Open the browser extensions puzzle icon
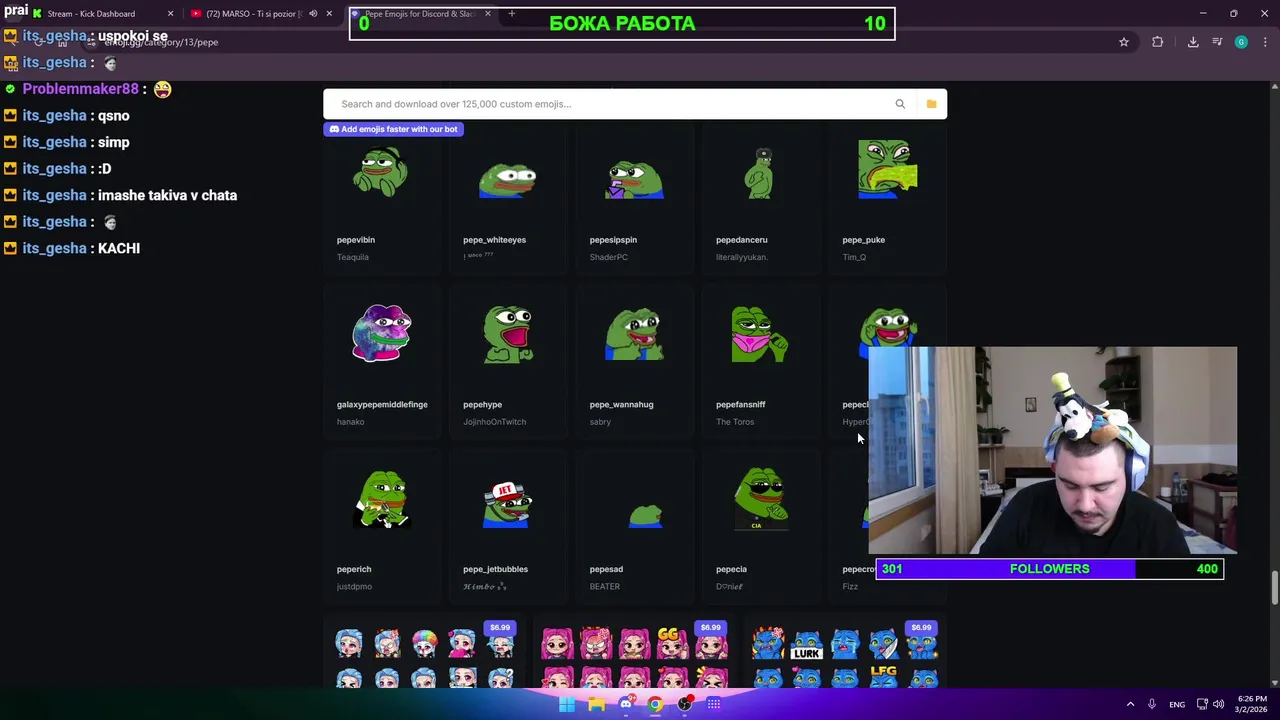Image resolution: width=1280 pixels, height=720 pixels. coord(1157,42)
